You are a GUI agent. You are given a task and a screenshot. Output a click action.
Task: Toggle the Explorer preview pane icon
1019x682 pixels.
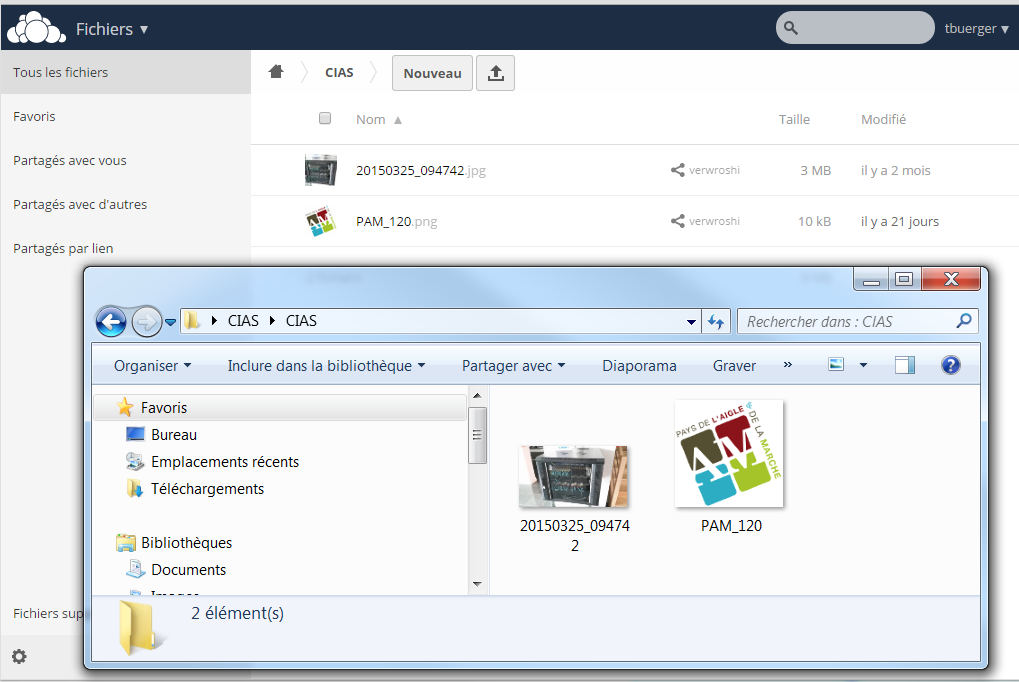click(904, 366)
